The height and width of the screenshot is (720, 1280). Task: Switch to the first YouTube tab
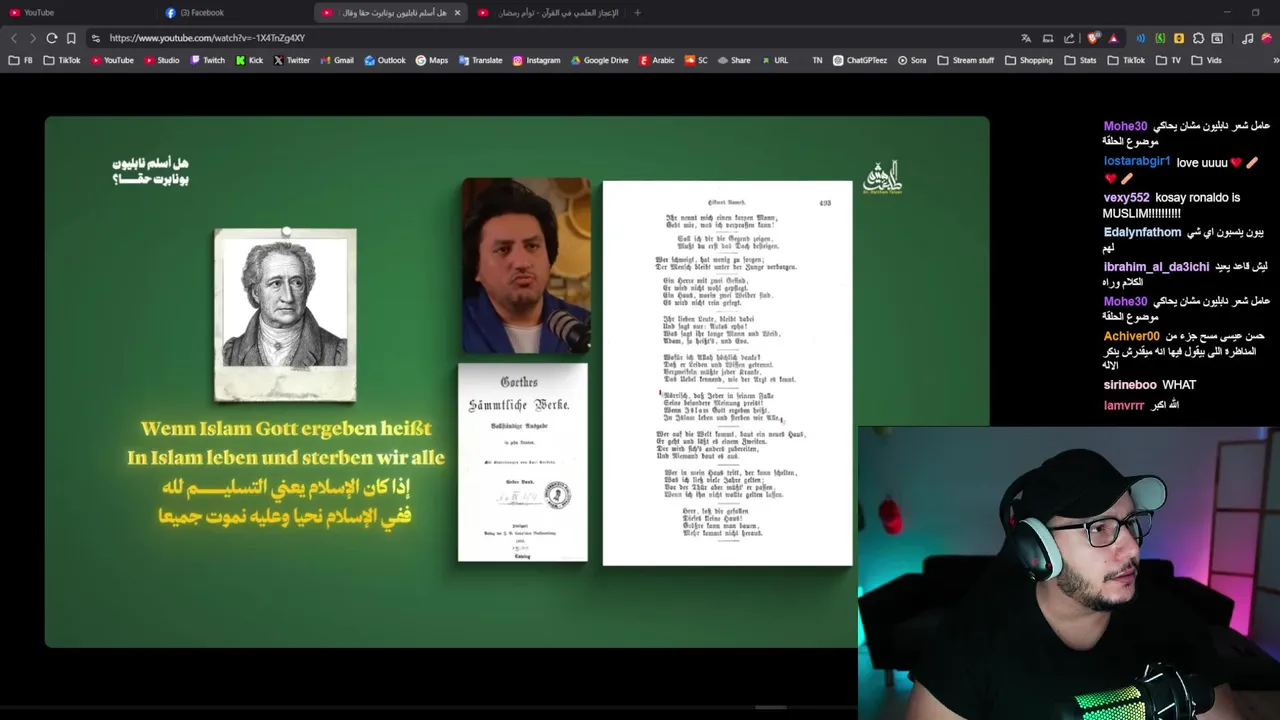pos(80,13)
